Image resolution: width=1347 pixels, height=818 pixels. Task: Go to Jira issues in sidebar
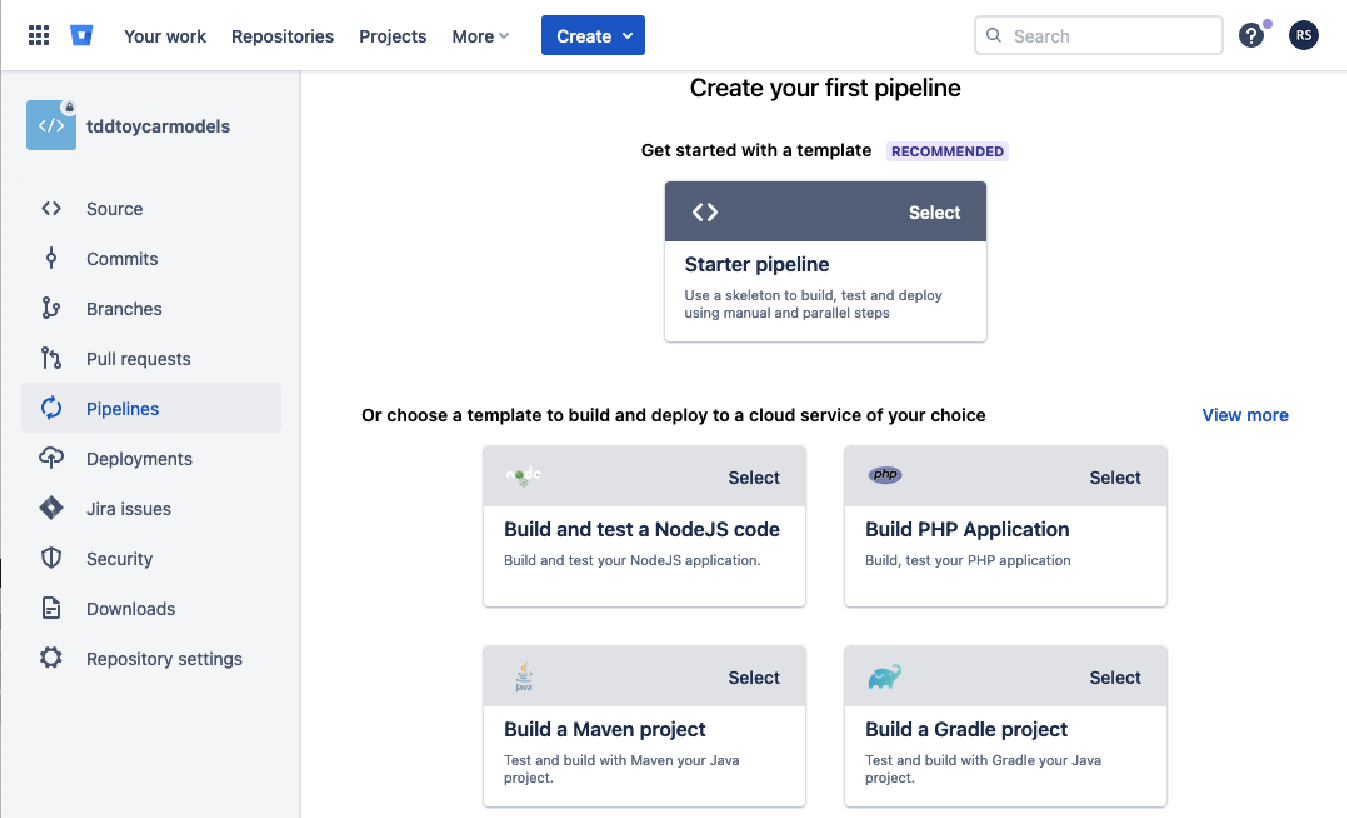pyautogui.click(x=151, y=508)
